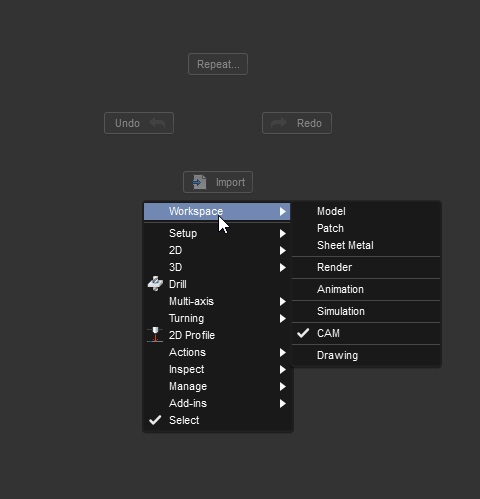Viewport: 480px width, 499px height.
Task: Click the Redo arrow icon
Action: 279,123
